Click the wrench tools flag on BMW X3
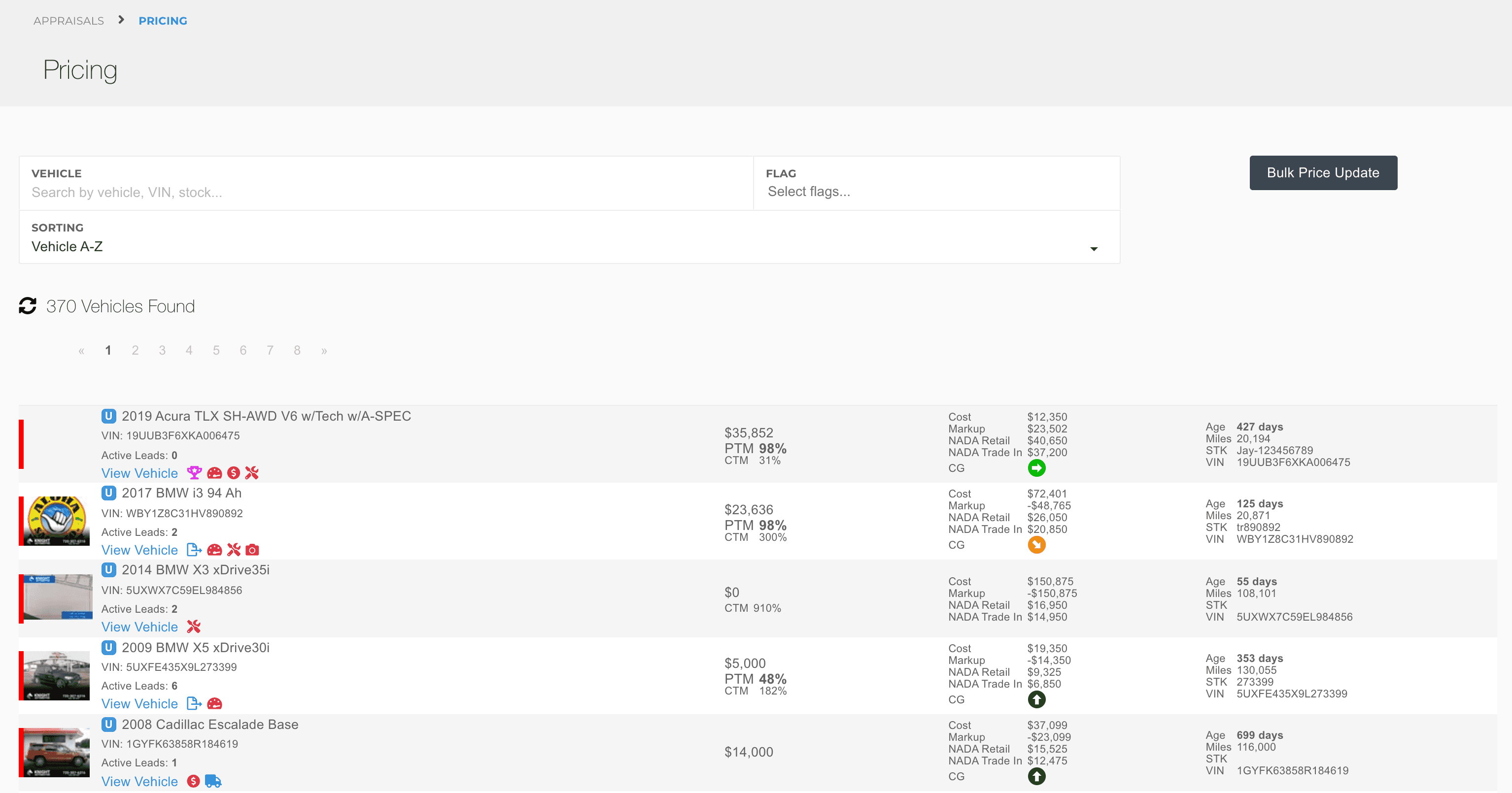The height and width of the screenshot is (793, 1512). (x=194, y=627)
